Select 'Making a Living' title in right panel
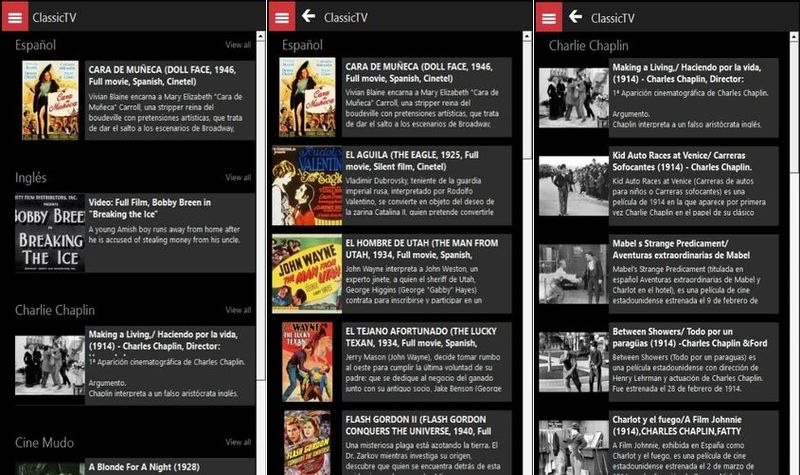Viewport: 800px width, 475px height. point(687,73)
